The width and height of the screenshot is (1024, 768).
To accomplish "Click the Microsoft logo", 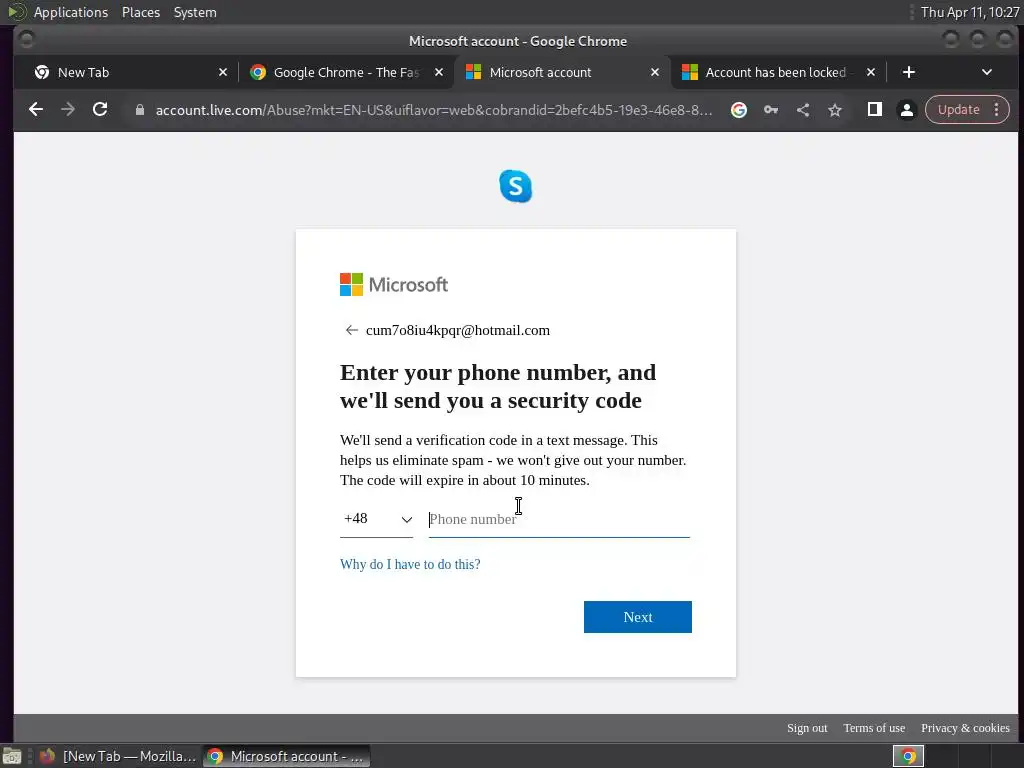I will tap(394, 285).
